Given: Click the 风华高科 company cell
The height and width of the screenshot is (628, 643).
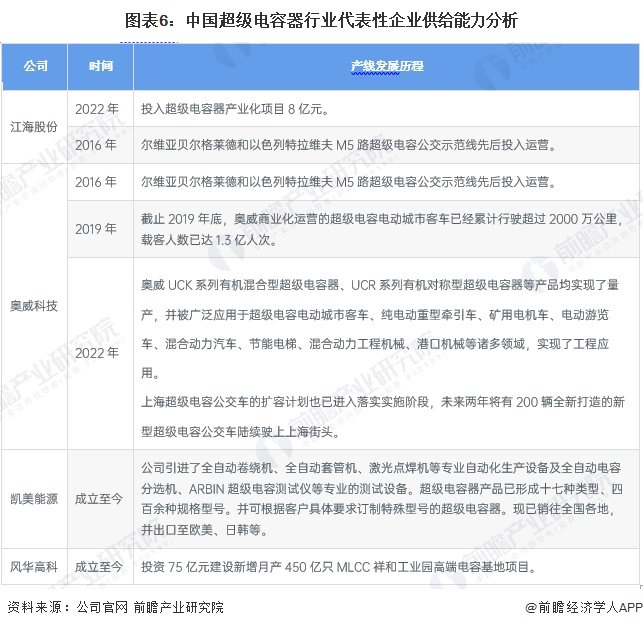Looking at the screenshot, I should coord(34,567).
